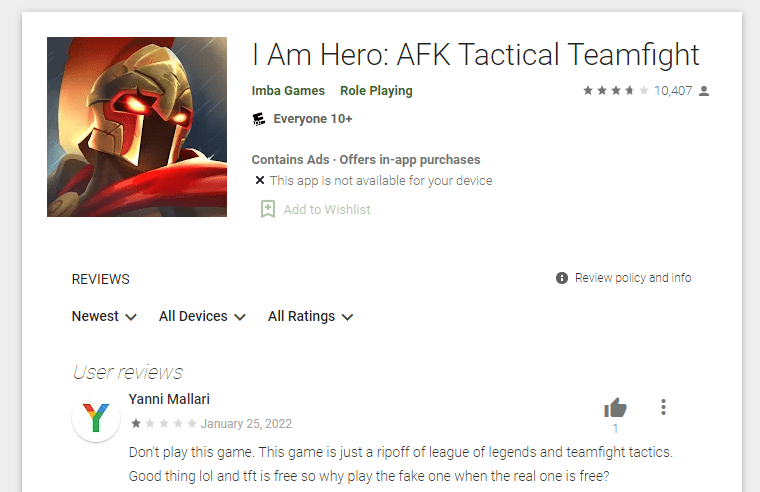Open the Newest sort dropdown

(x=104, y=316)
